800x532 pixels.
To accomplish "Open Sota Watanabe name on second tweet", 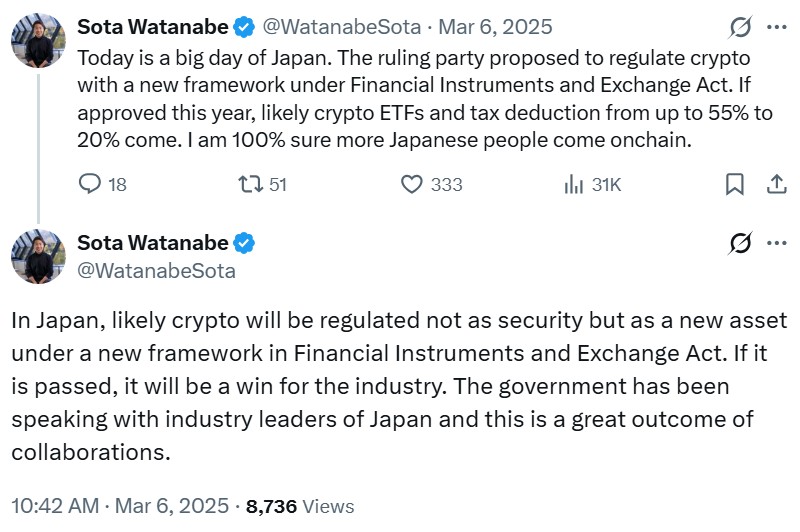I will [152, 243].
